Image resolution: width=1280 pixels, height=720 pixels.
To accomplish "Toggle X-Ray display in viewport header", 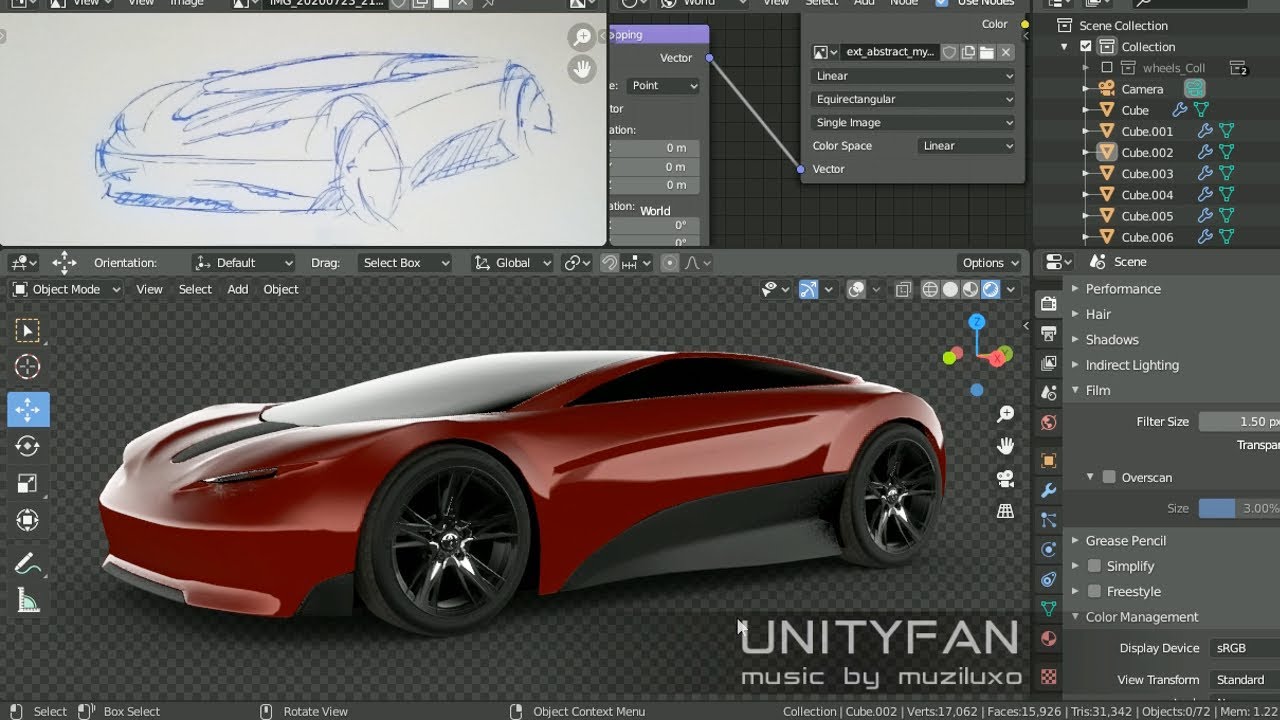I will coord(903,290).
